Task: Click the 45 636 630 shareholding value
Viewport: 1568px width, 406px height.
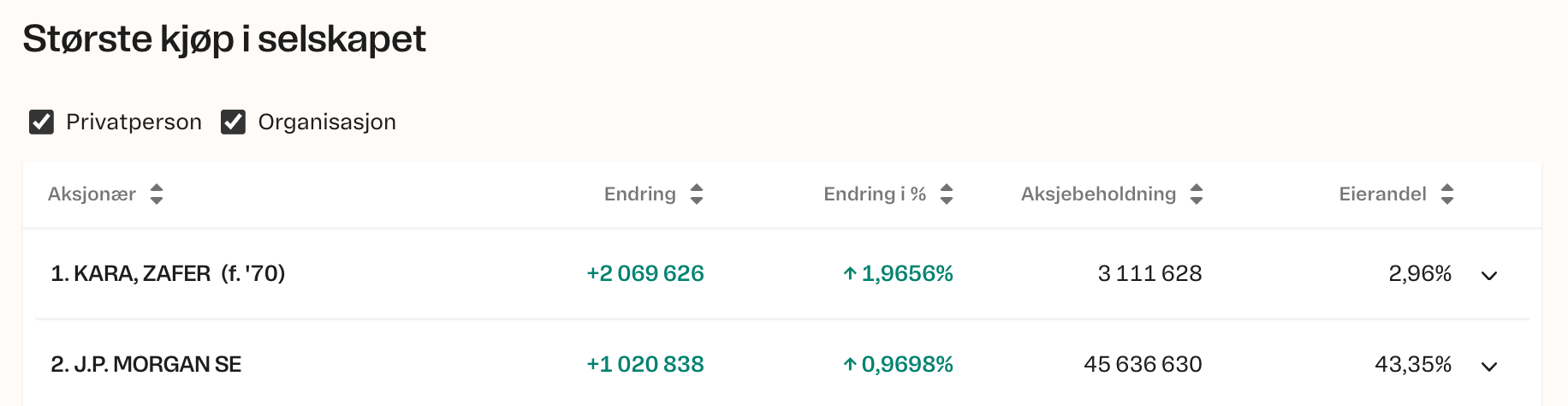Action: [1143, 365]
